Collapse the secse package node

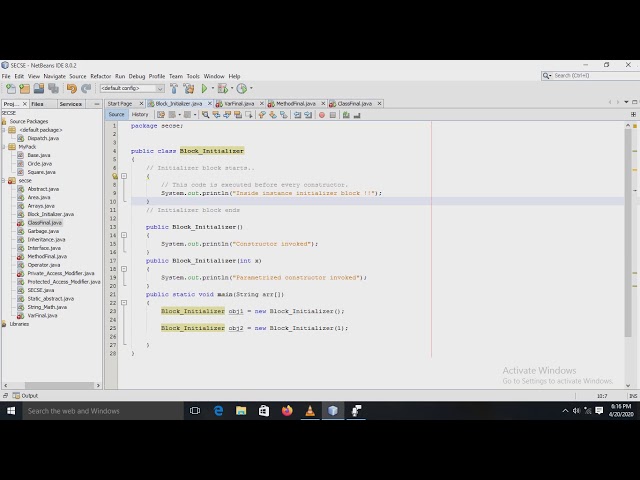[x=4, y=180]
